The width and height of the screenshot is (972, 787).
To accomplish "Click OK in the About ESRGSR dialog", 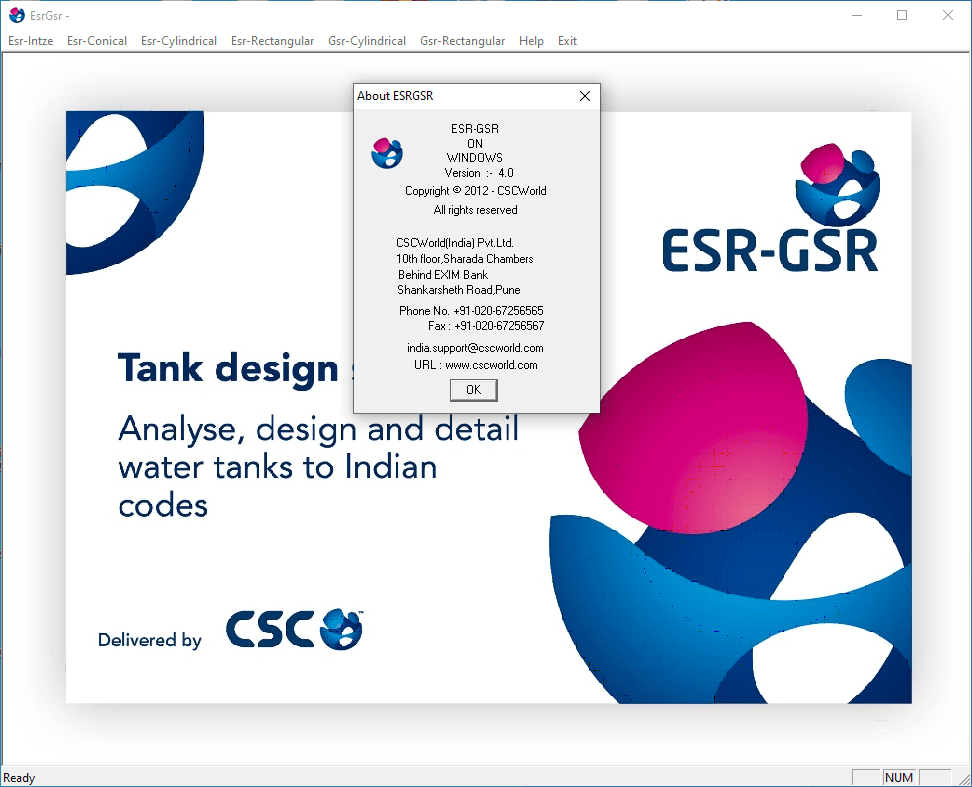I will [x=474, y=390].
